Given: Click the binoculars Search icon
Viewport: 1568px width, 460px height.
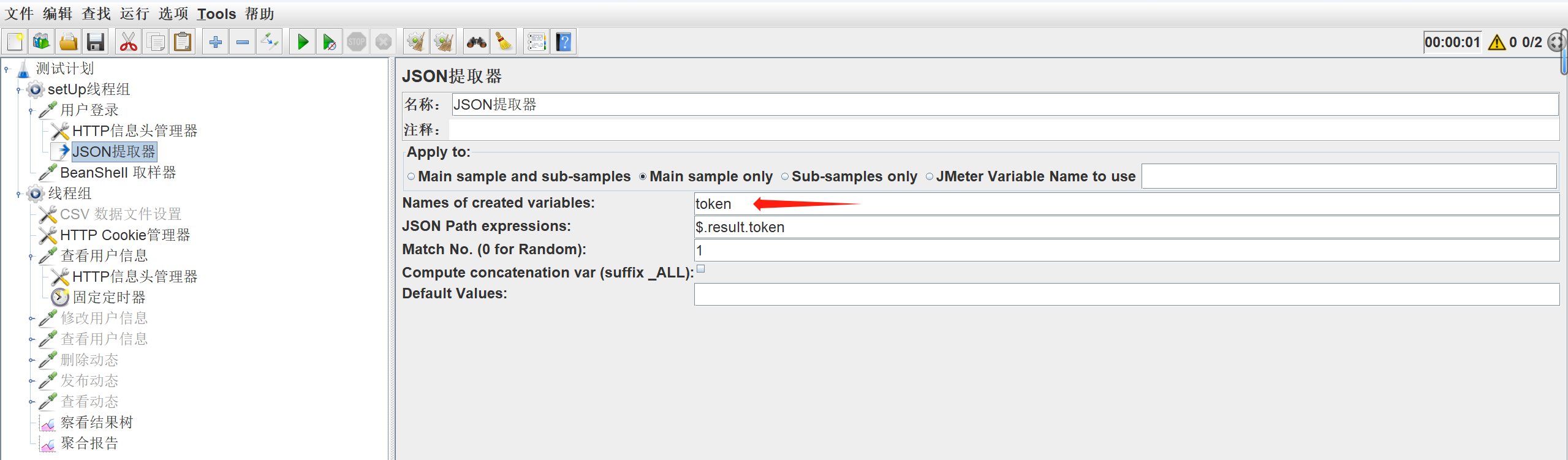Looking at the screenshot, I should tap(476, 42).
